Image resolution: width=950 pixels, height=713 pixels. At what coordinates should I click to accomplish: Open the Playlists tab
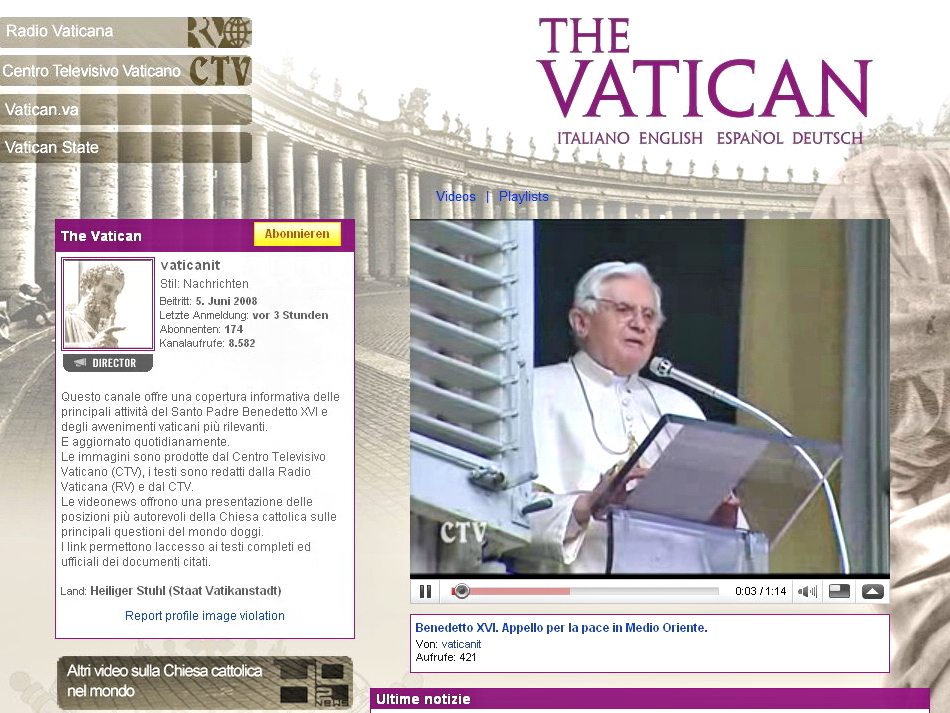[523, 196]
